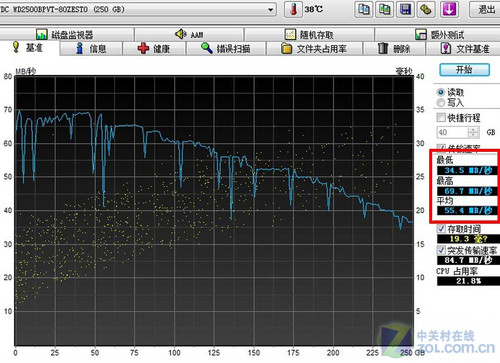Toggle the 突发传输速率 burst rate checkbox
Viewport: 500px width, 363px height.
441,250
